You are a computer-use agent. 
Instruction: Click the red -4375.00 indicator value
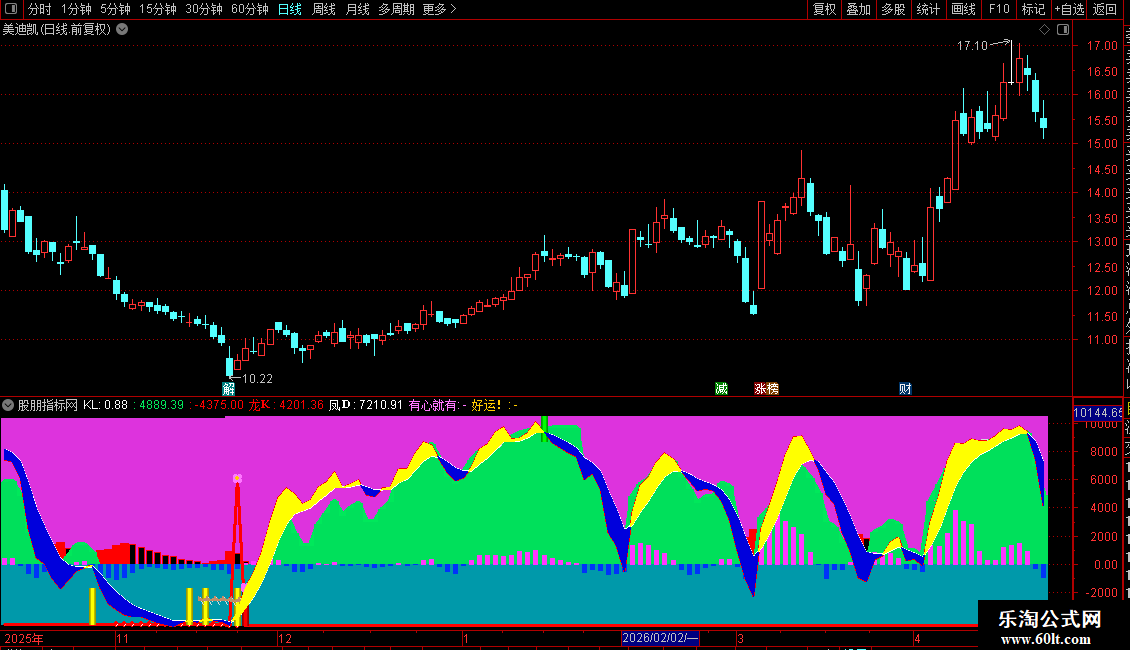tap(219, 405)
